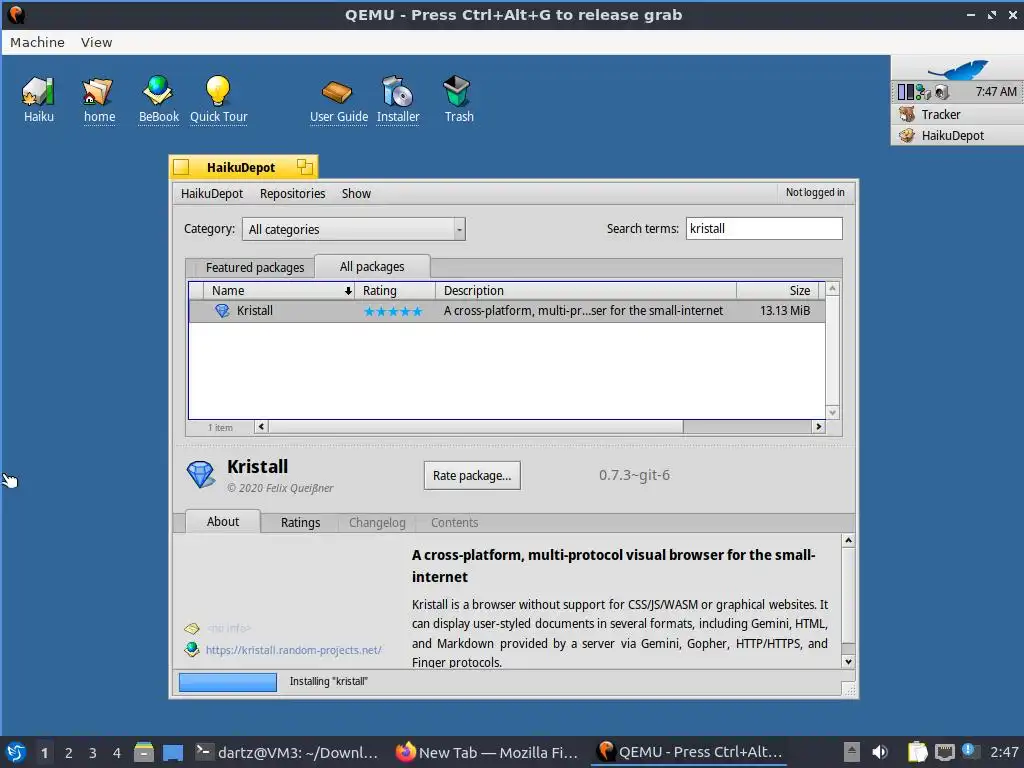Click the volume speaker icon in Deskbar
This screenshot has width=1024, height=768.
[x=941, y=92]
